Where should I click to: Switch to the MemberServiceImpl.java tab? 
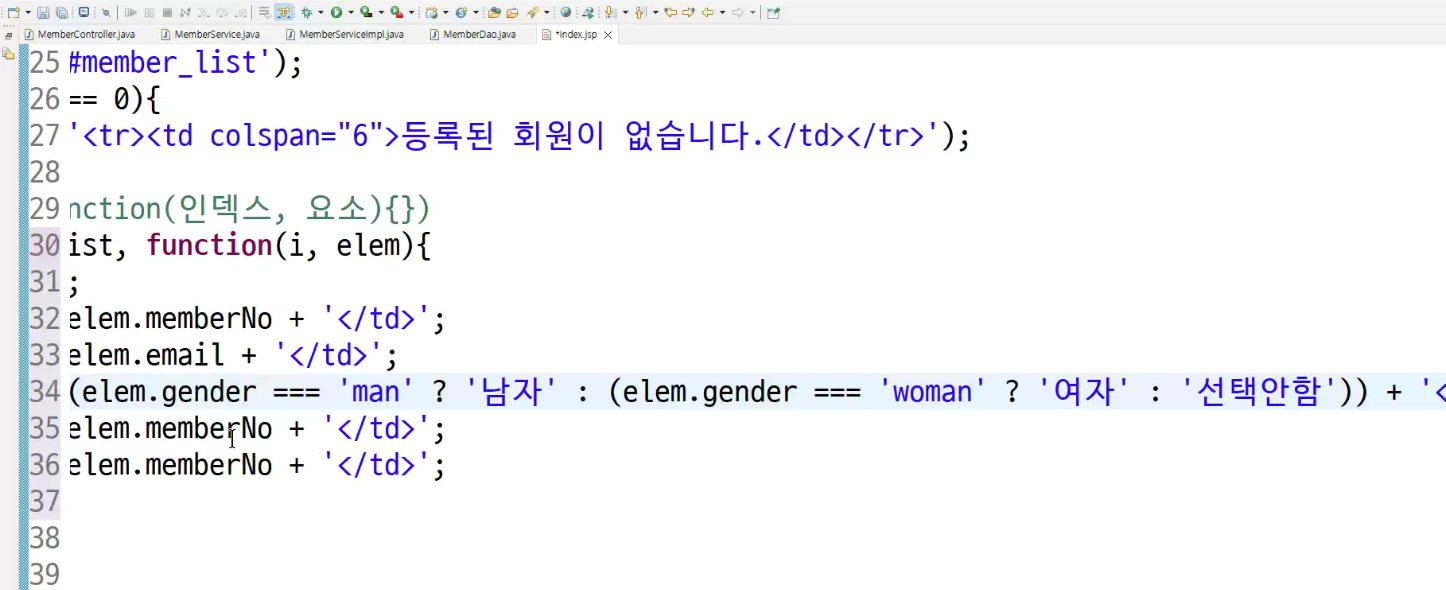point(344,34)
